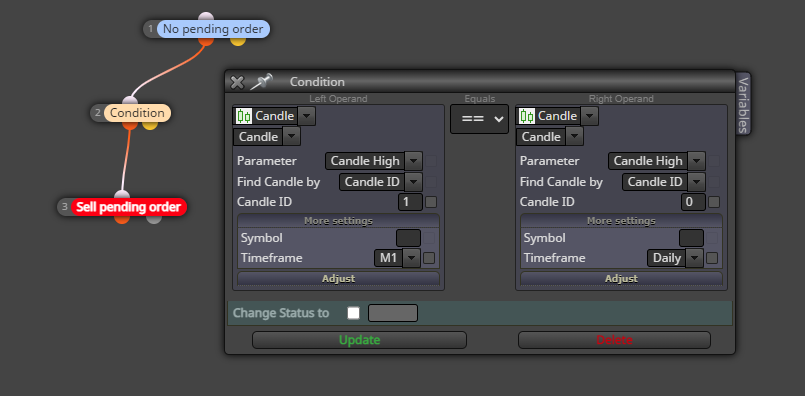Image resolution: width=805 pixels, height=396 pixels.
Task: Toggle checkbox next to right Parameter
Action: pyautogui.click(x=714, y=161)
